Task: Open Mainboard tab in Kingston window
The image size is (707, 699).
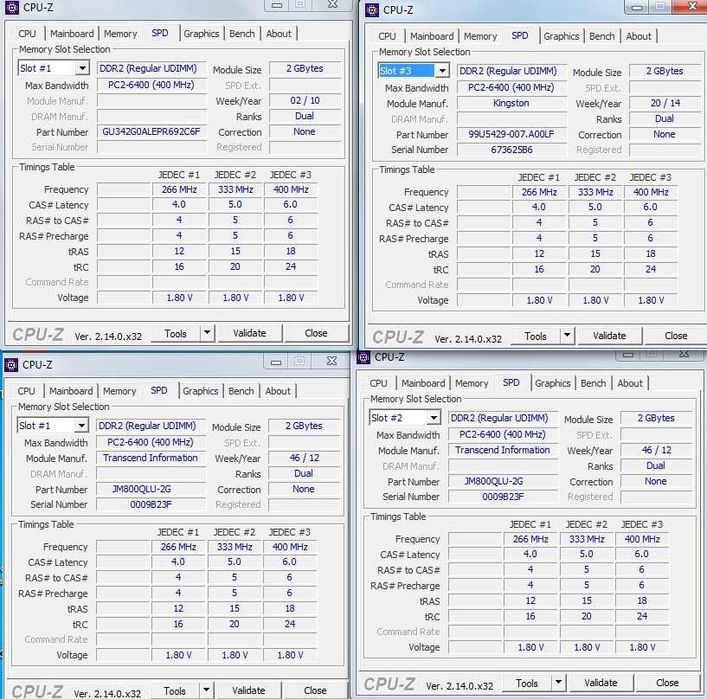Action: coord(432,37)
